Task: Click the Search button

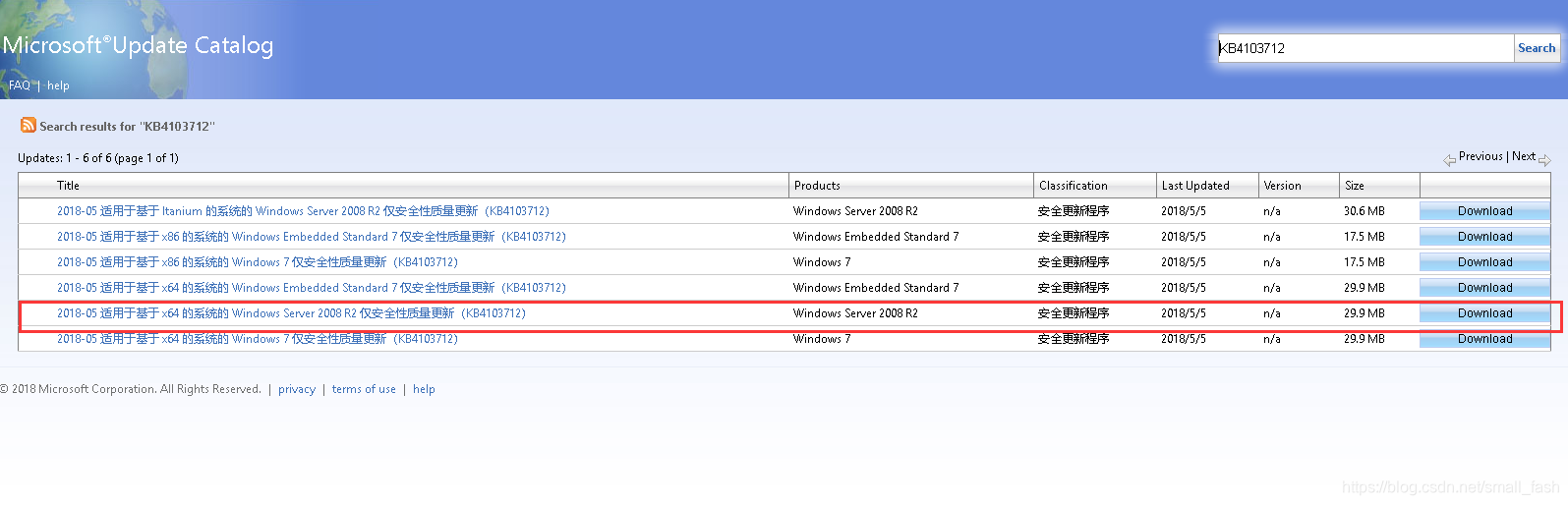Action: tap(1537, 48)
